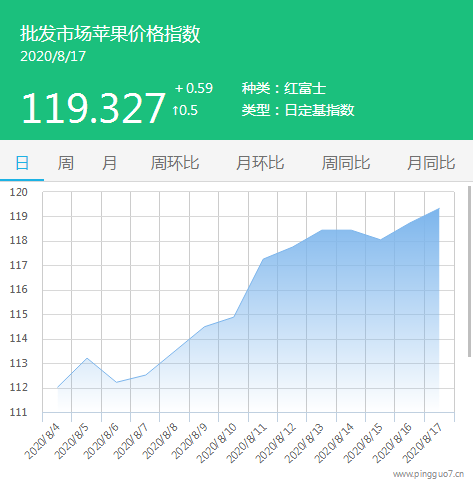Screen dimensions: 473x485
Task: Click the vertical scrollbar beside the chart
Action: 469,271
